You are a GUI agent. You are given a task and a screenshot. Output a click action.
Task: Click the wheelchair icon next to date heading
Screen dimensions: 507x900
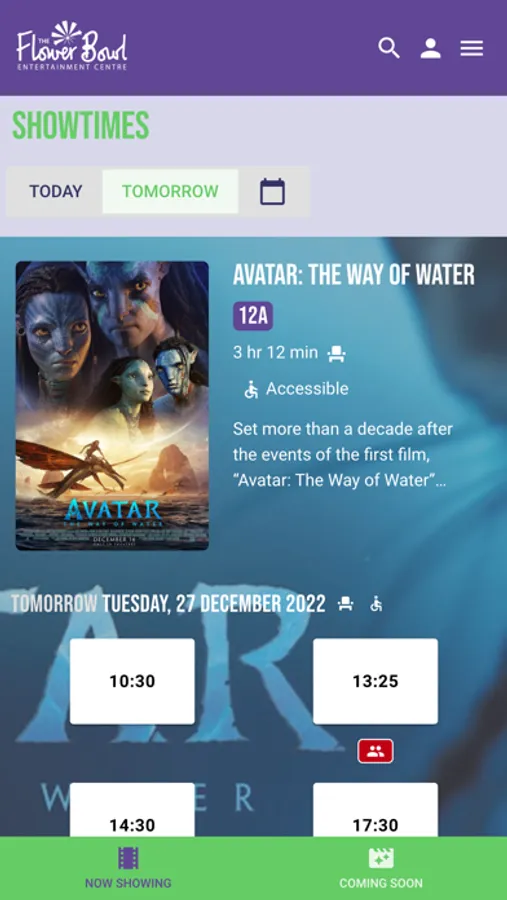pyautogui.click(x=376, y=604)
